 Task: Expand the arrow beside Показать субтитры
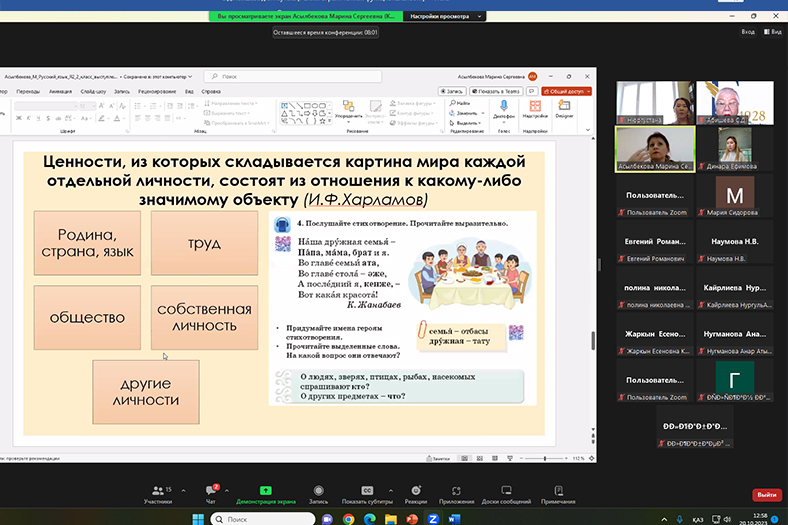point(391,489)
